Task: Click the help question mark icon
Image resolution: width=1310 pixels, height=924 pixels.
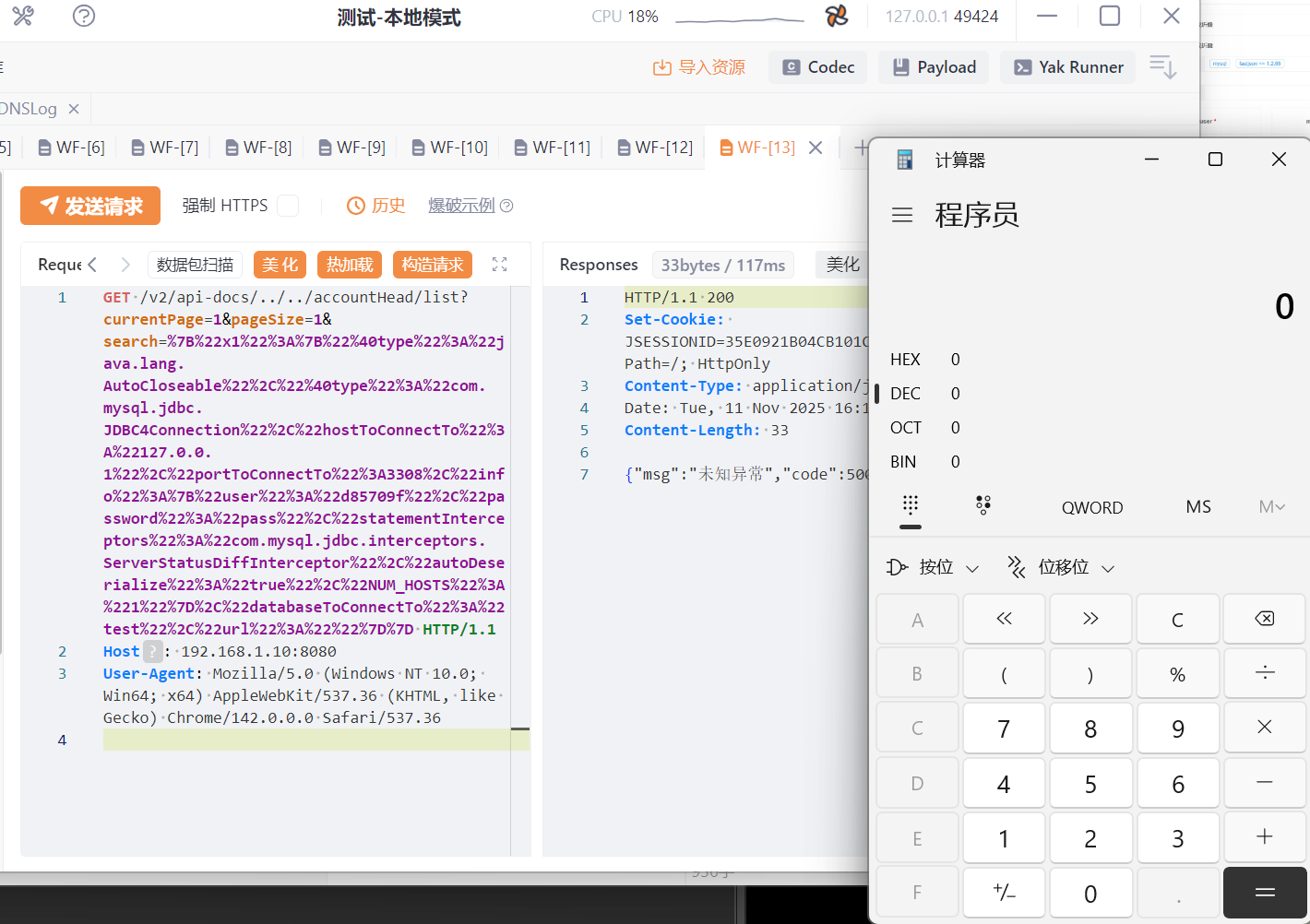Action: click(x=84, y=16)
